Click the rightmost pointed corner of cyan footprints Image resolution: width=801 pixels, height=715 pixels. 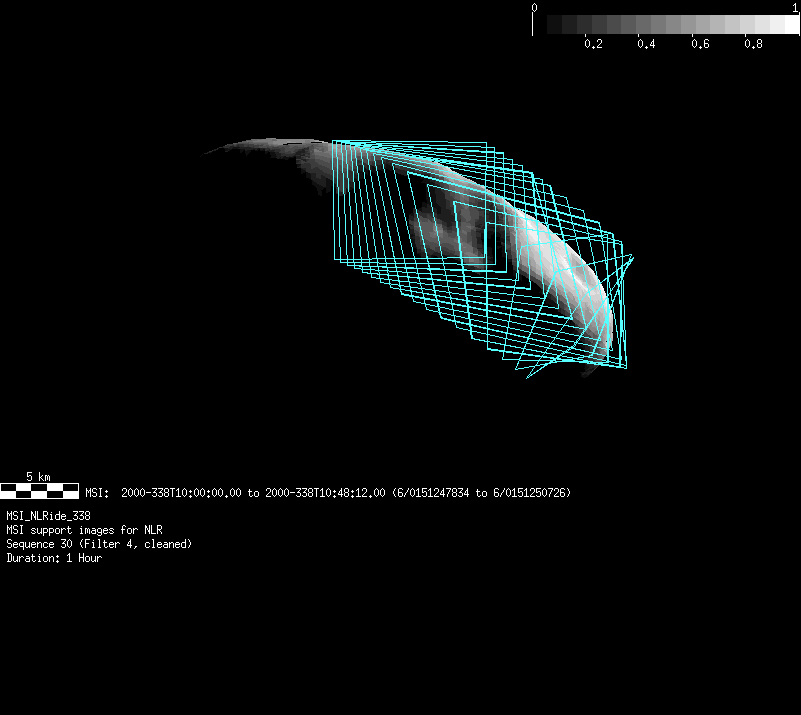coord(633,257)
